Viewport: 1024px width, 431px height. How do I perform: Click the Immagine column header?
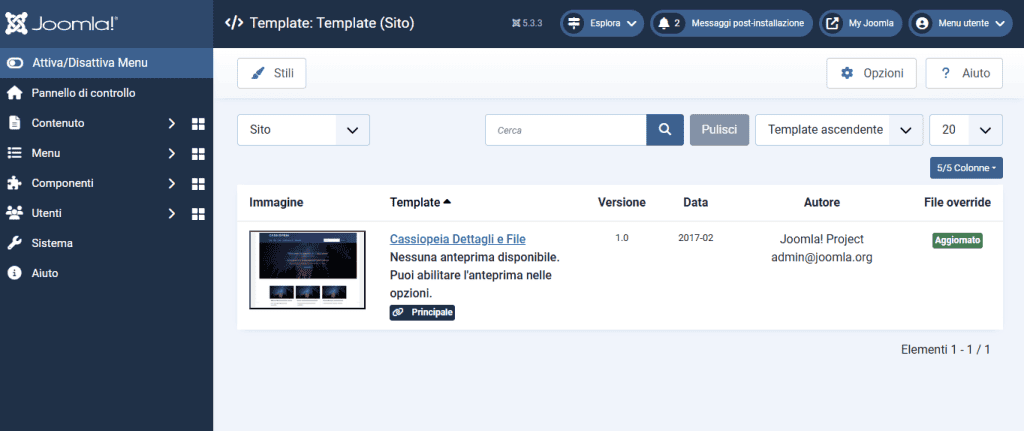click(x=276, y=202)
